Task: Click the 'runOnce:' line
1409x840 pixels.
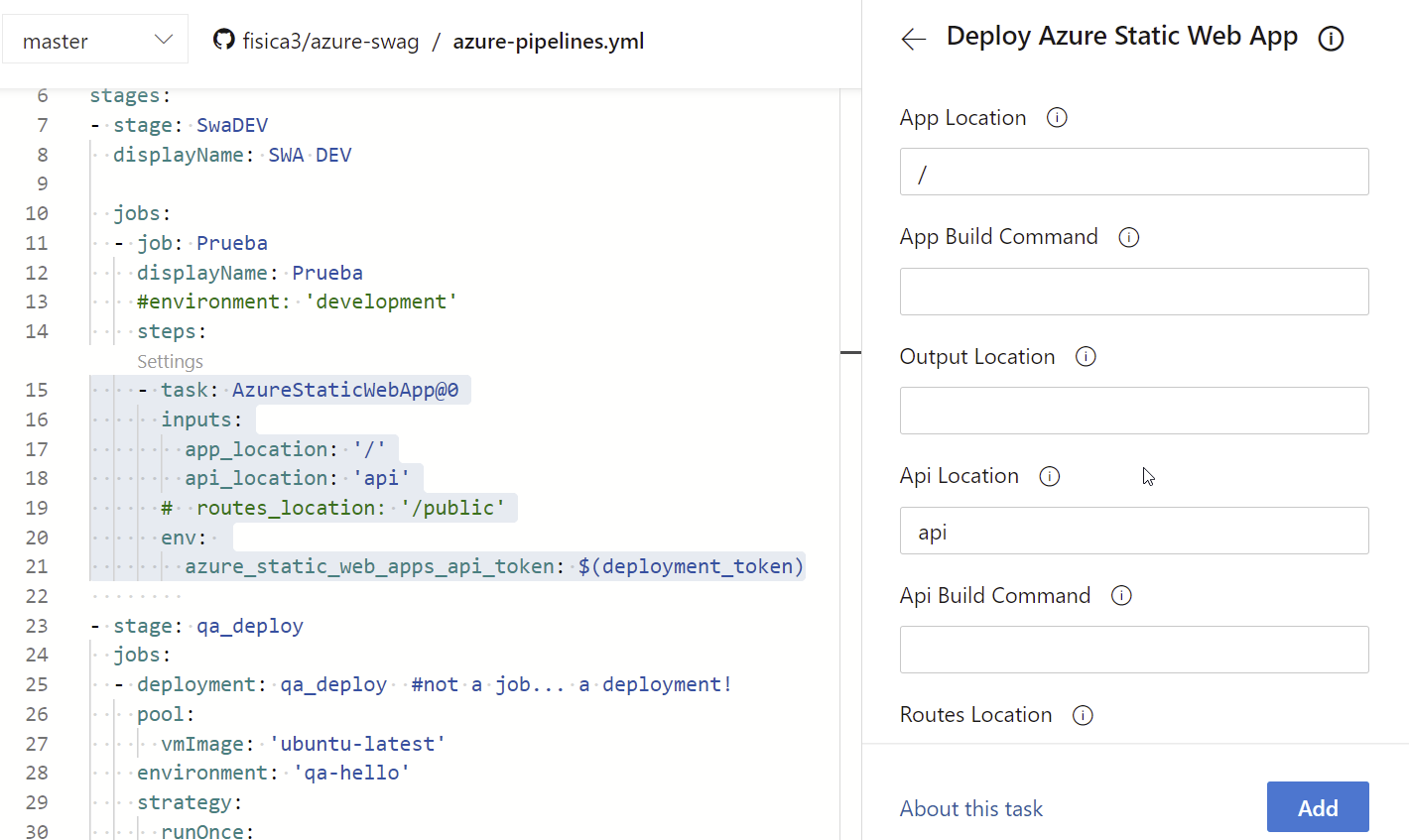Action: (207, 831)
